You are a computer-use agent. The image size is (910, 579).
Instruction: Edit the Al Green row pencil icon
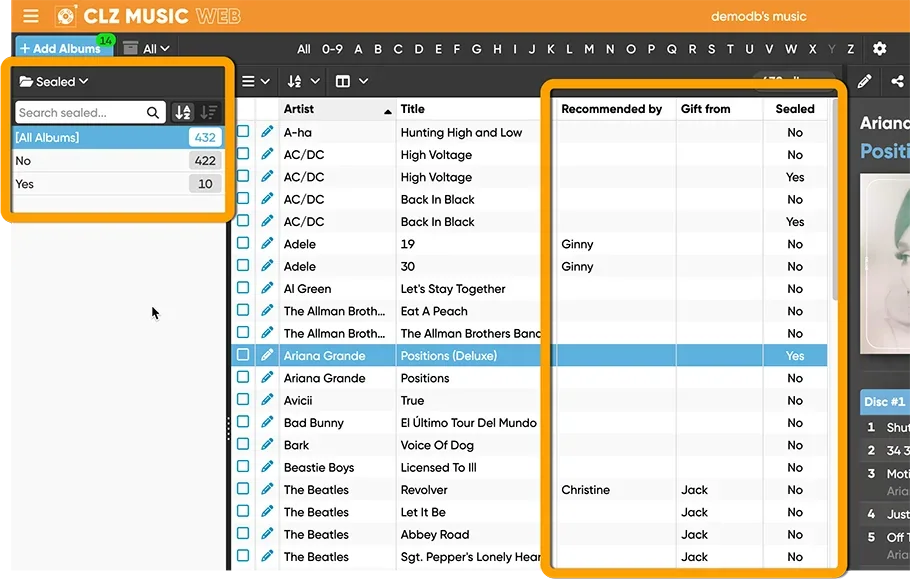(x=267, y=288)
